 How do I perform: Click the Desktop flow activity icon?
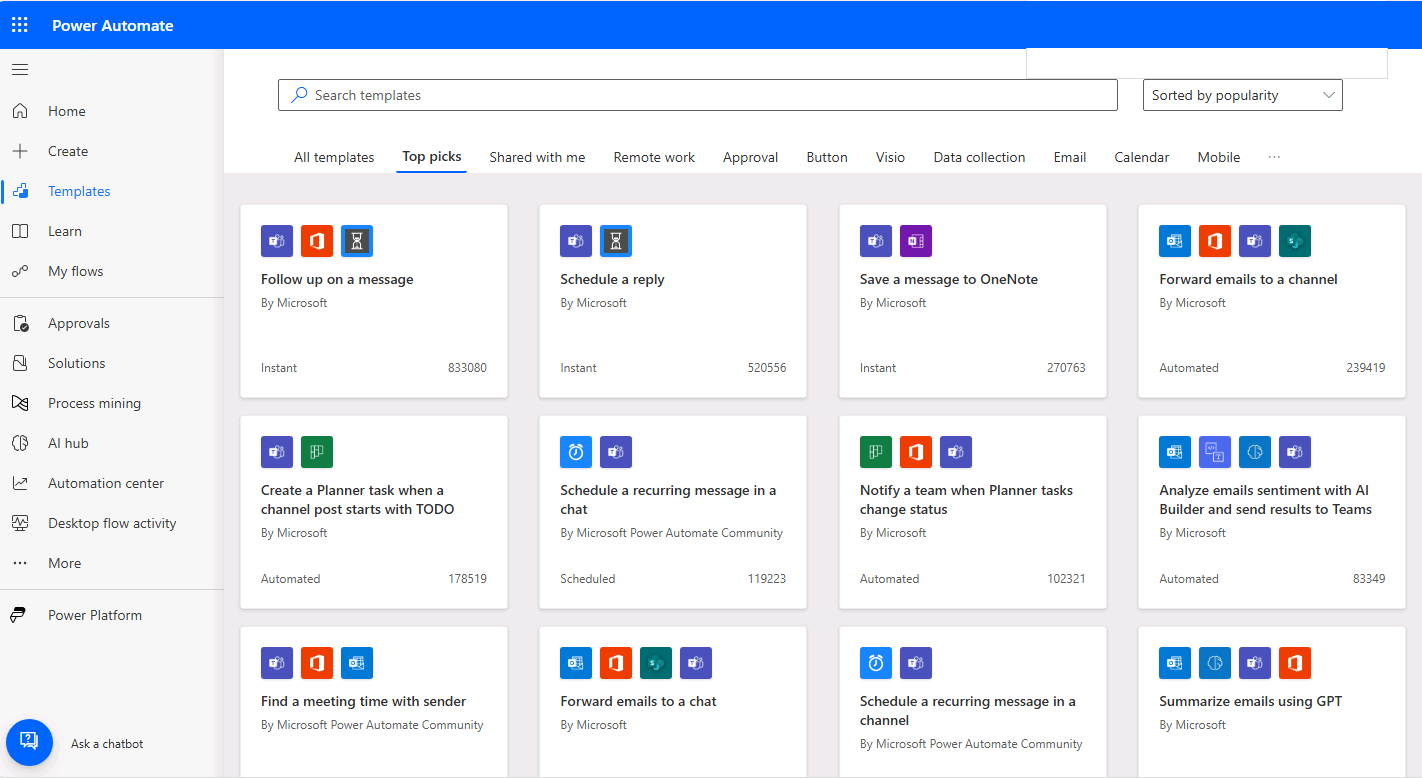20,523
